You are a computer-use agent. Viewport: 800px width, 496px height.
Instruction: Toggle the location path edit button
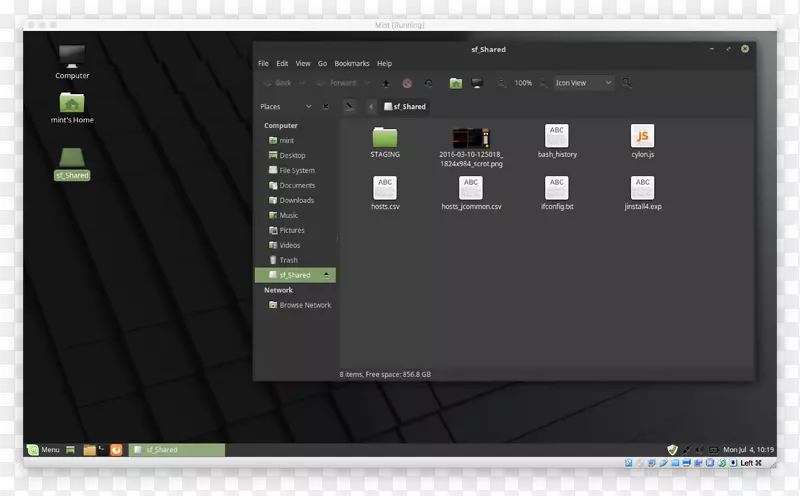(x=350, y=106)
